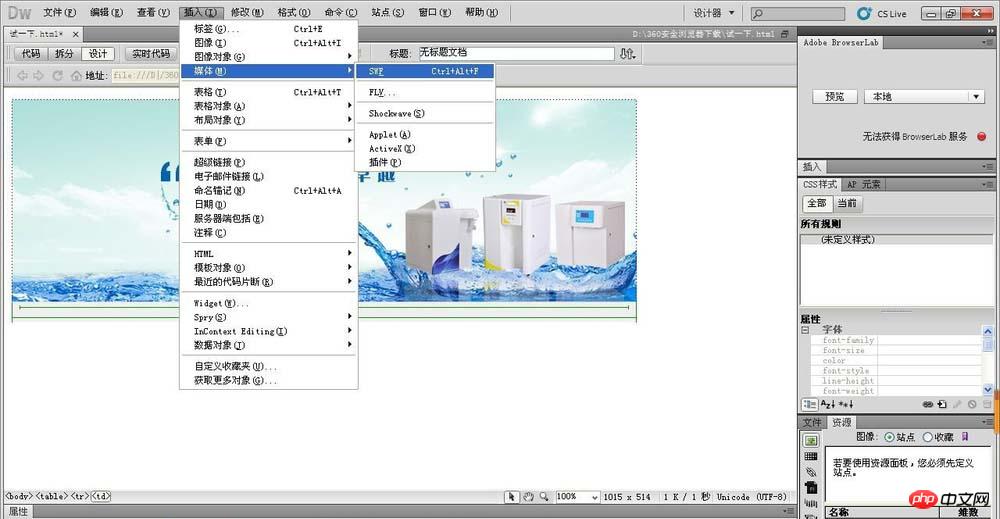Click attach style sheet link icon
1000x519 pixels.
[928, 403]
